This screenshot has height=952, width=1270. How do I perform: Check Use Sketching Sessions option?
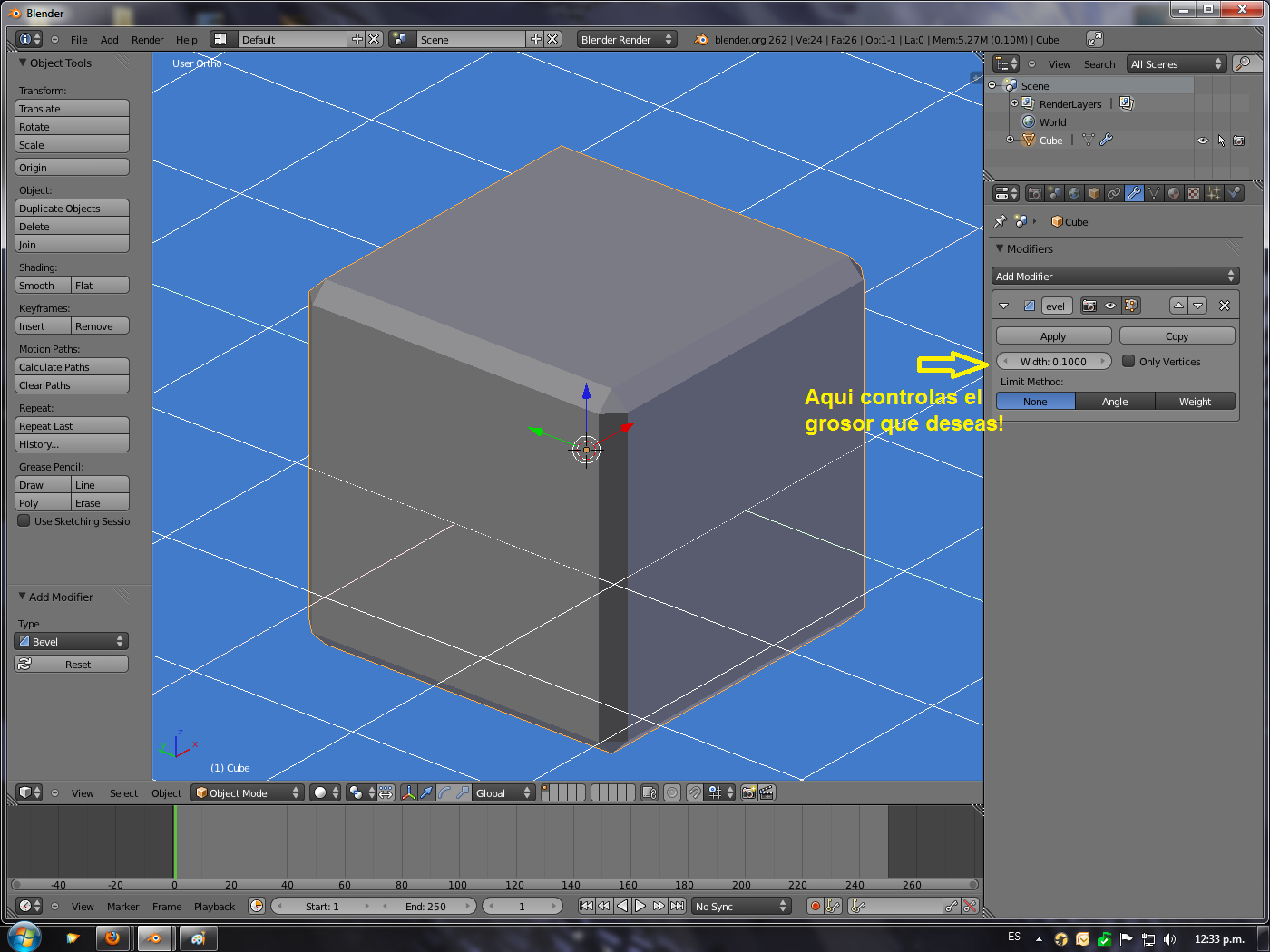point(24,521)
